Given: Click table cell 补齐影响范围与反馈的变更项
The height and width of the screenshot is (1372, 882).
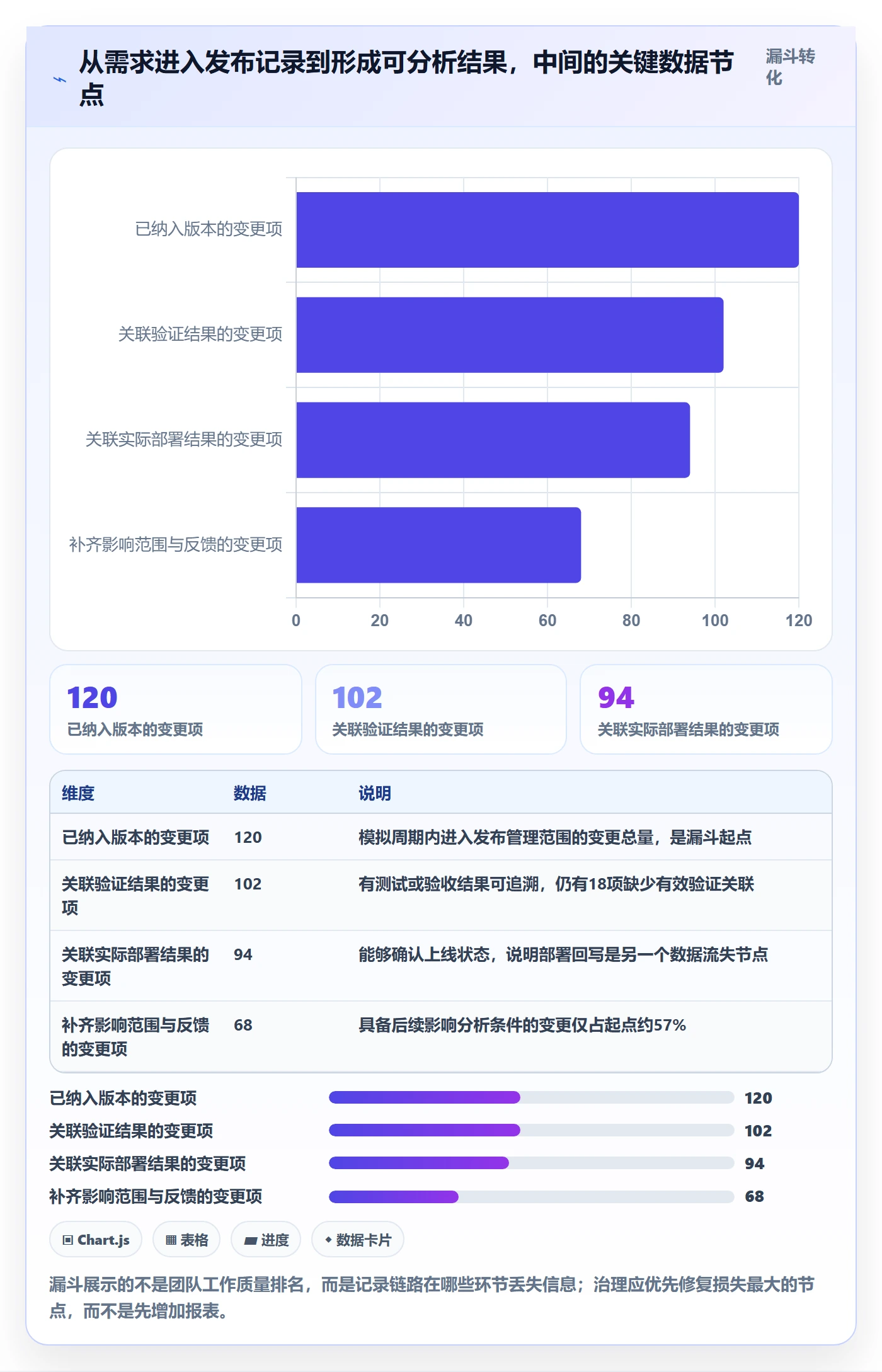Looking at the screenshot, I should 135,1036.
